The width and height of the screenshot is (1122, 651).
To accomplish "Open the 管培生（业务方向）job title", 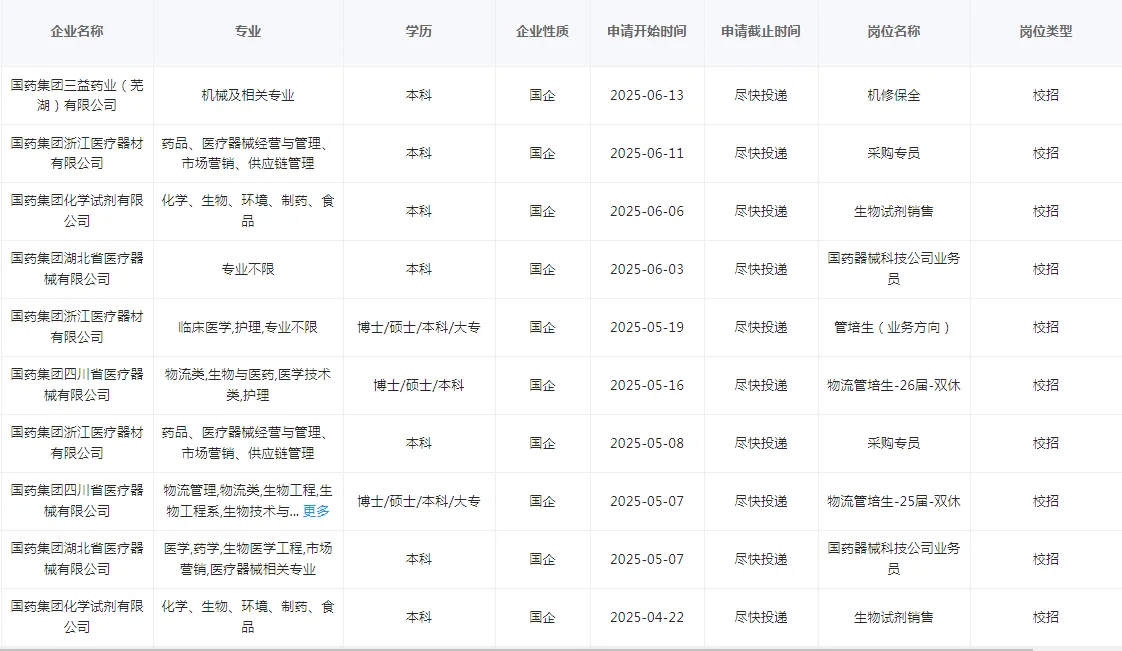I will click(x=894, y=327).
